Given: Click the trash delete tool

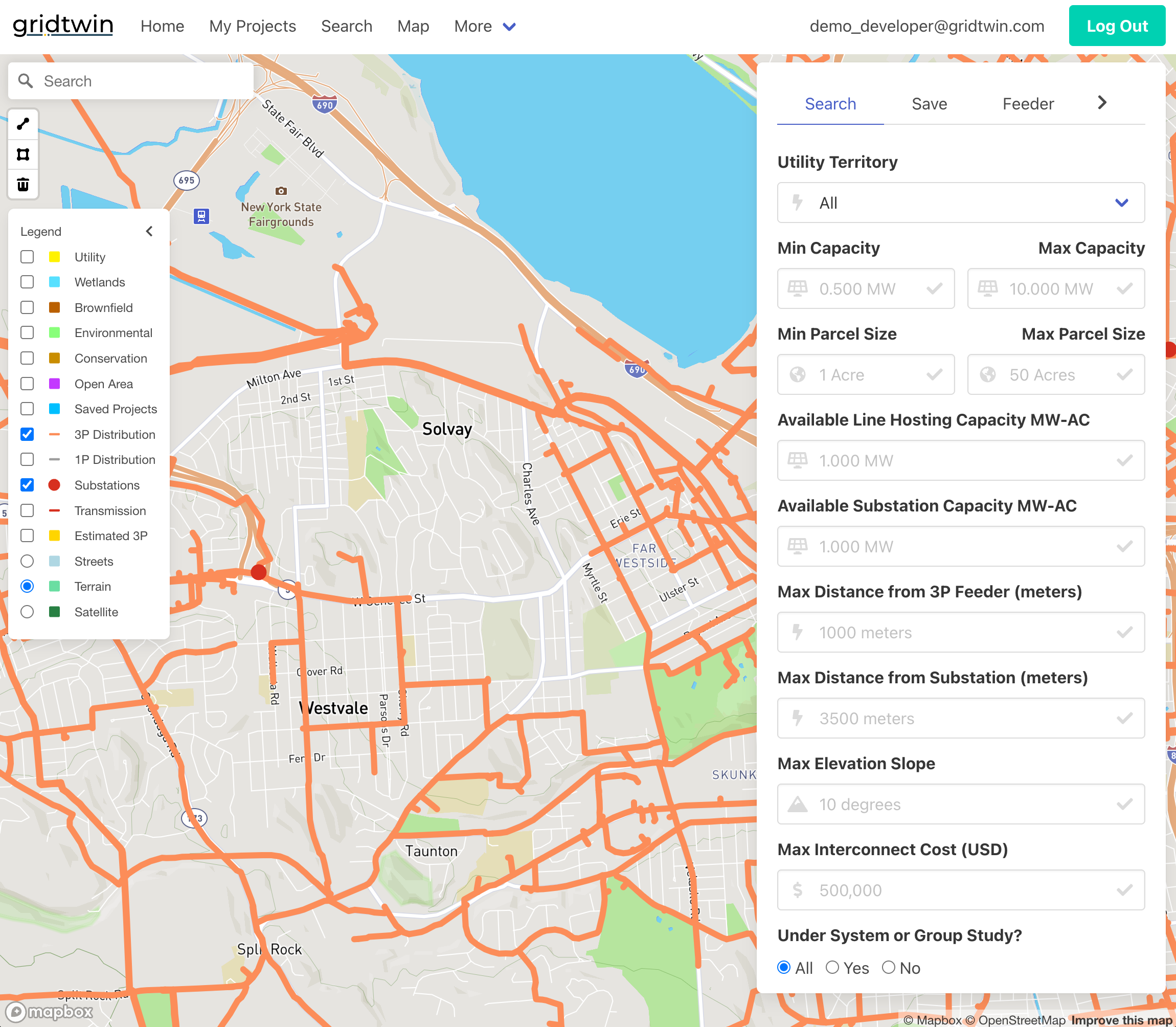Looking at the screenshot, I should (23, 185).
